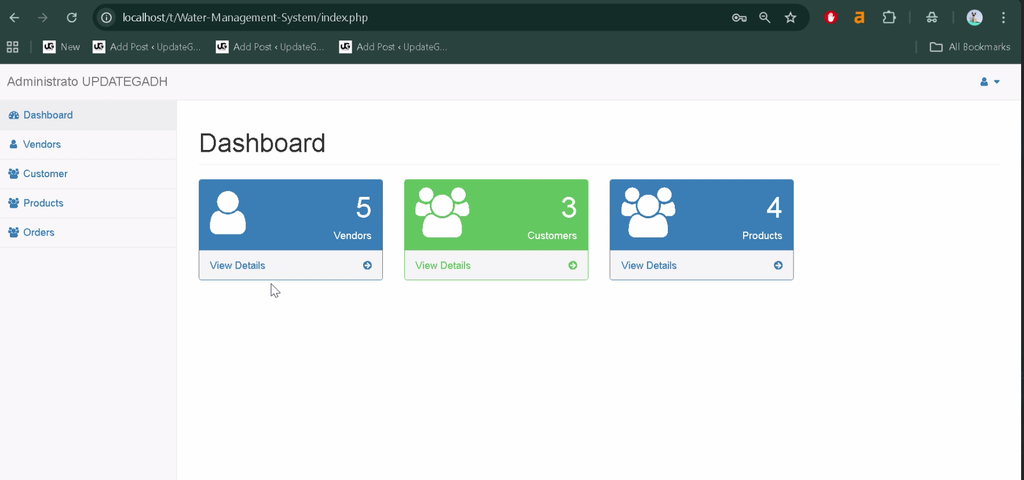This screenshot has width=1024, height=480.
Task: Click the Vendors person icon in sidebar
Action: (13, 144)
